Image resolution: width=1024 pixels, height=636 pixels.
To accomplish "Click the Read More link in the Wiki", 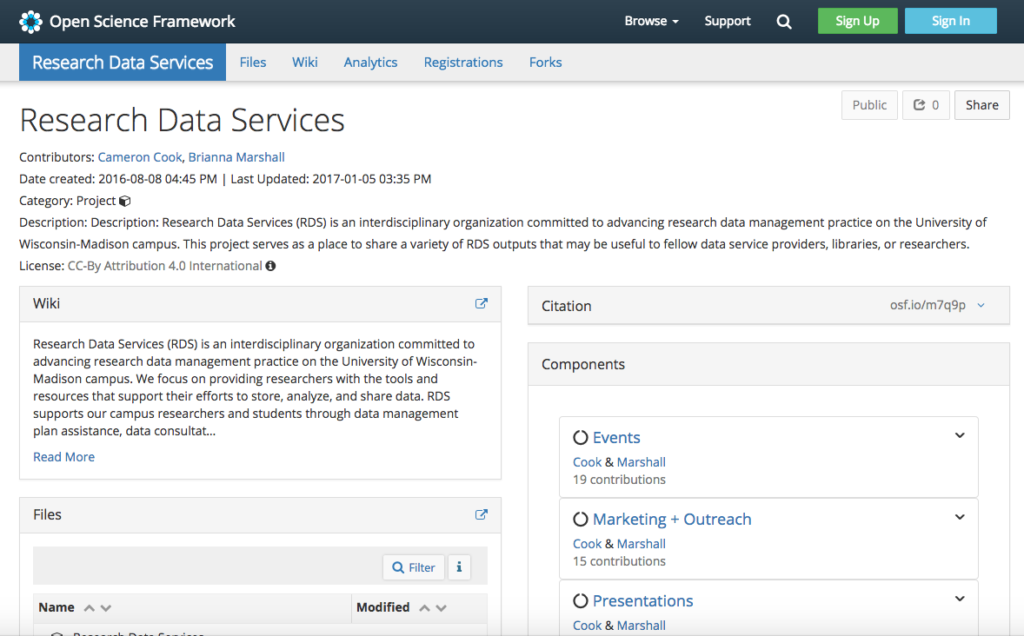I will pyautogui.click(x=63, y=456).
